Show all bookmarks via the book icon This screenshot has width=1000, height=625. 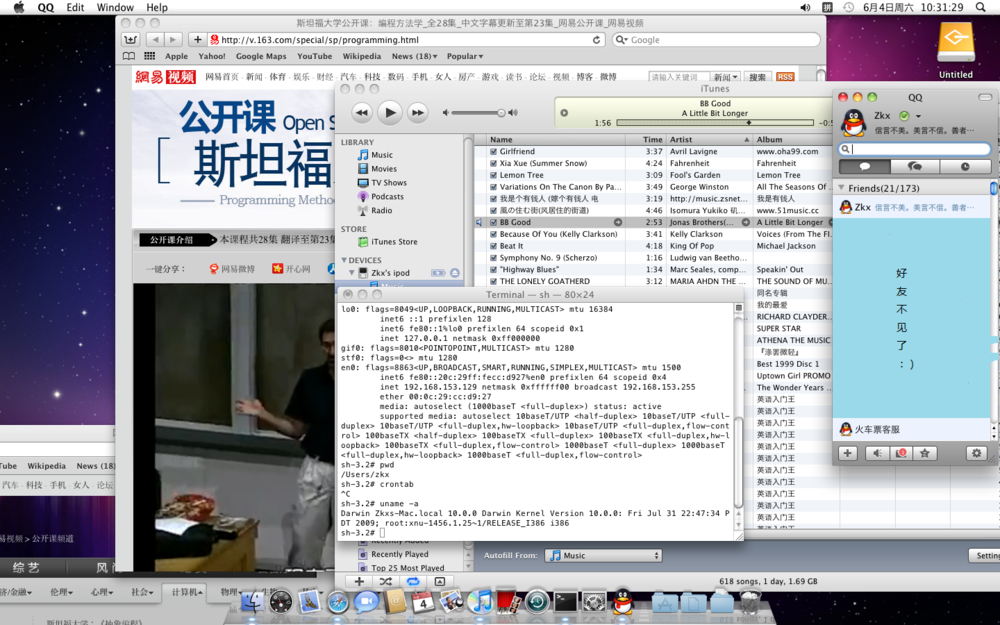[x=129, y=56]
